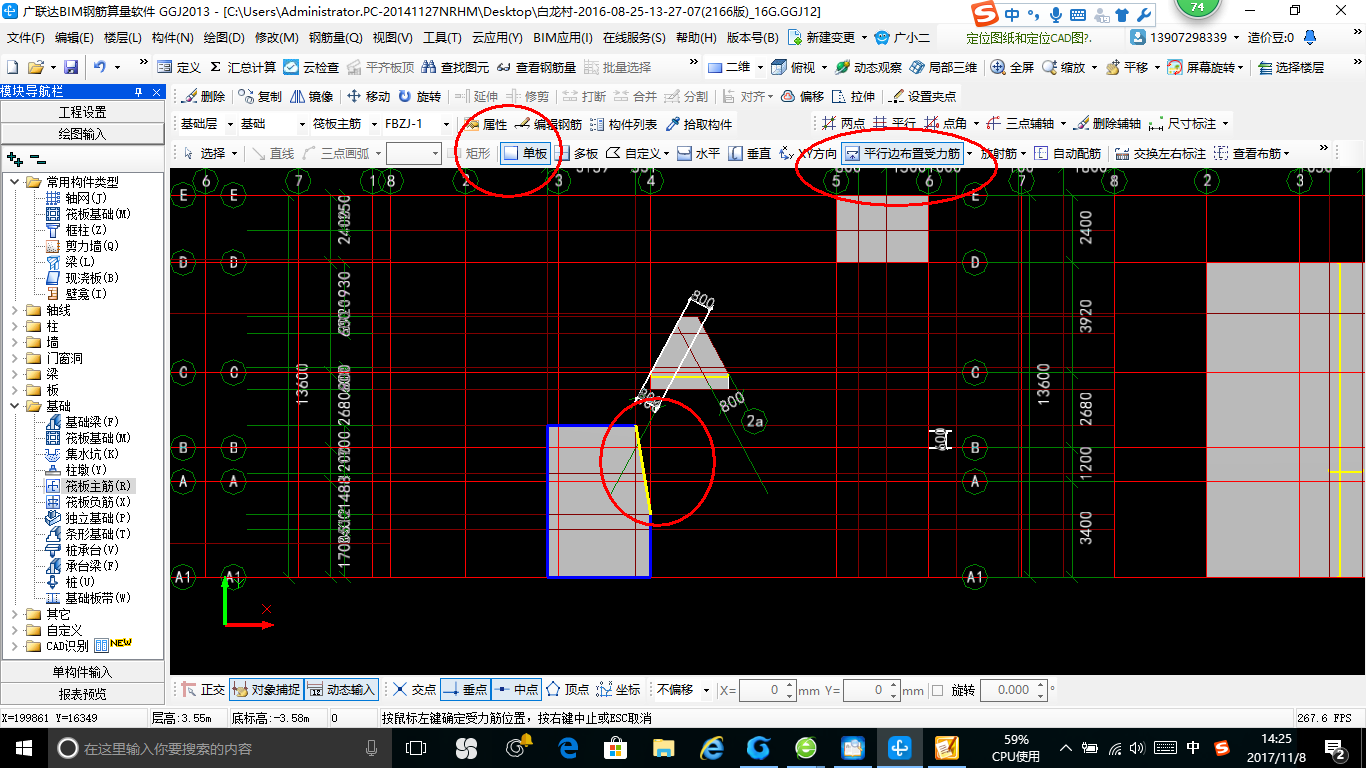Click 动态观察 orbit view tool
This screenshot has height=768, width=1366.
click(x=869, y=67)
